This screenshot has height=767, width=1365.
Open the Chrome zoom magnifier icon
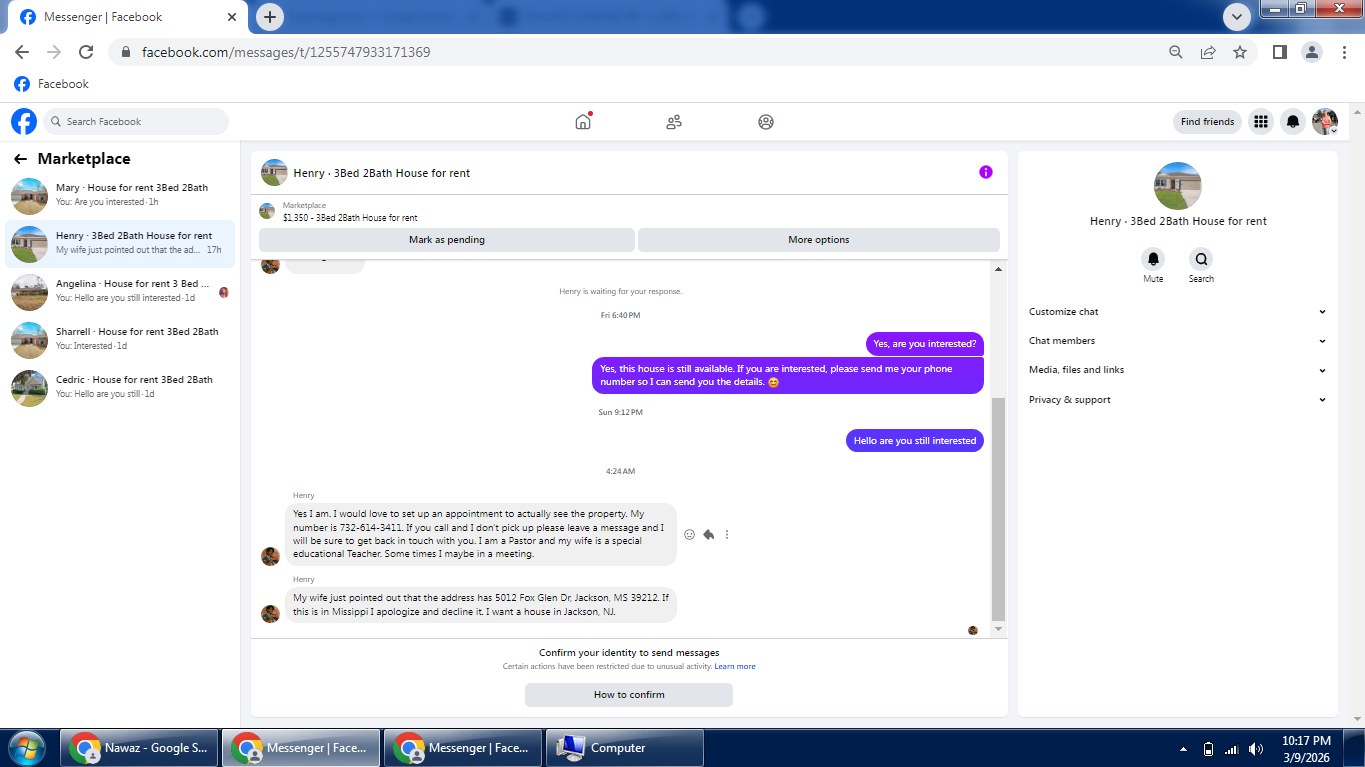[1176, 52]
